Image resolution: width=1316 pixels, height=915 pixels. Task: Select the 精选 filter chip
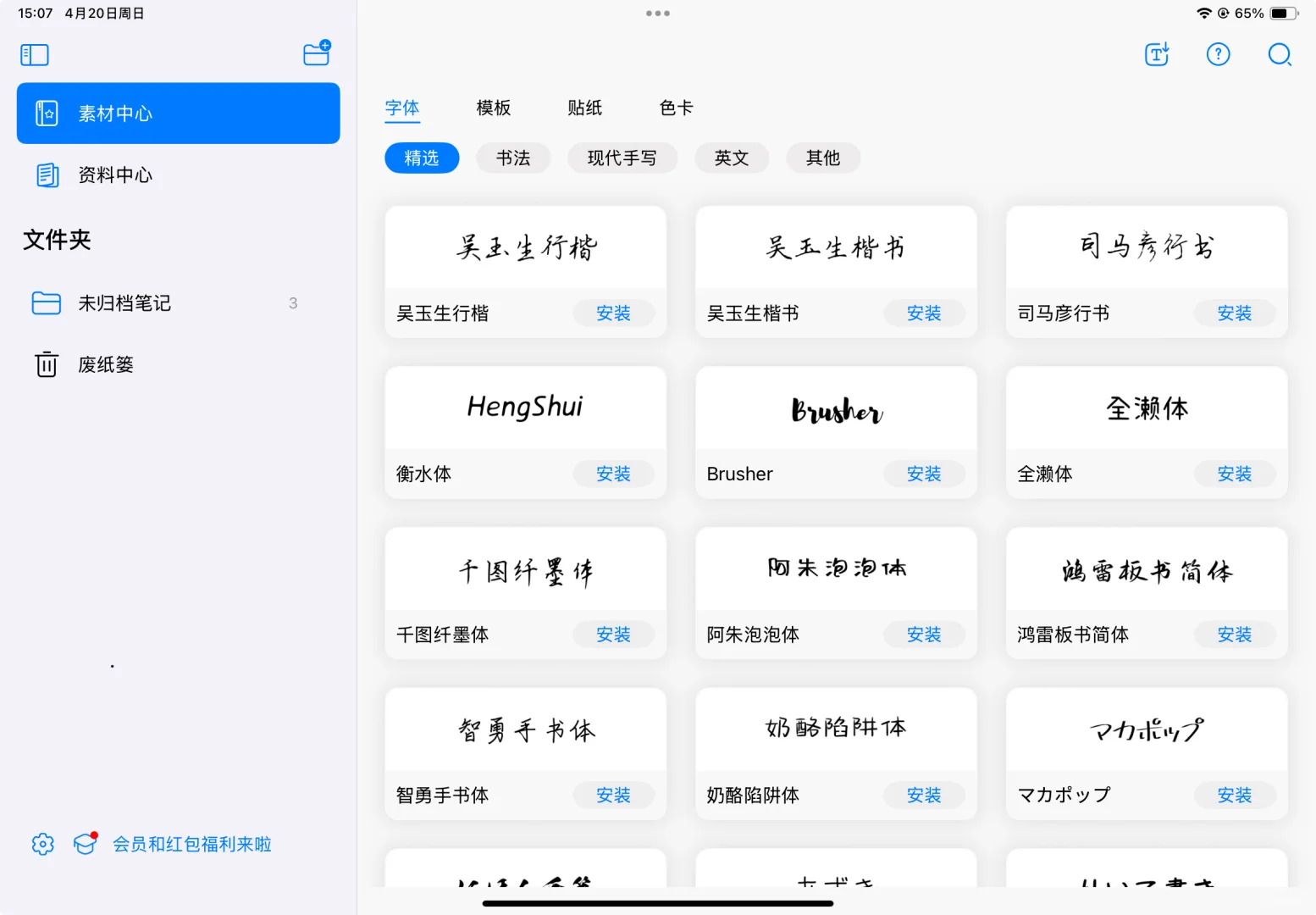point(422,158)
